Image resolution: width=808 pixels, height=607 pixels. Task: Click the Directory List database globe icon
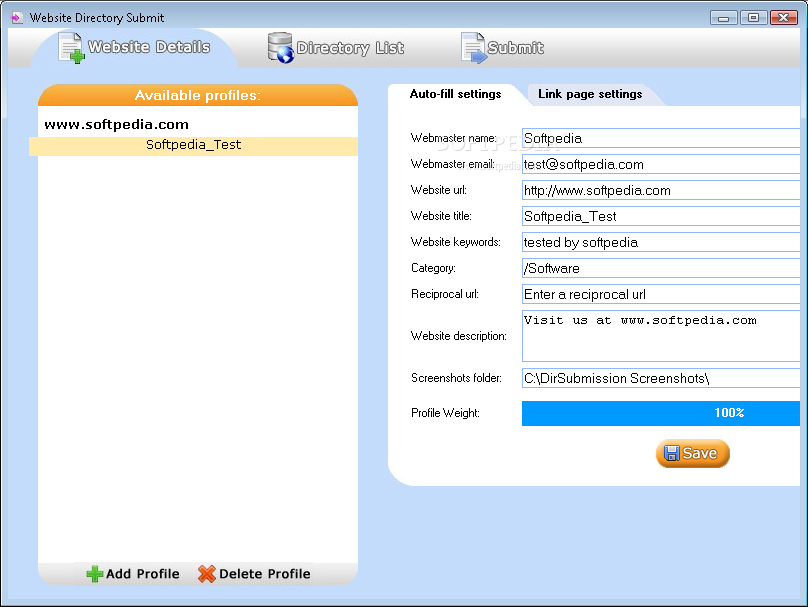pyautogui.click(x=281, y=48)
